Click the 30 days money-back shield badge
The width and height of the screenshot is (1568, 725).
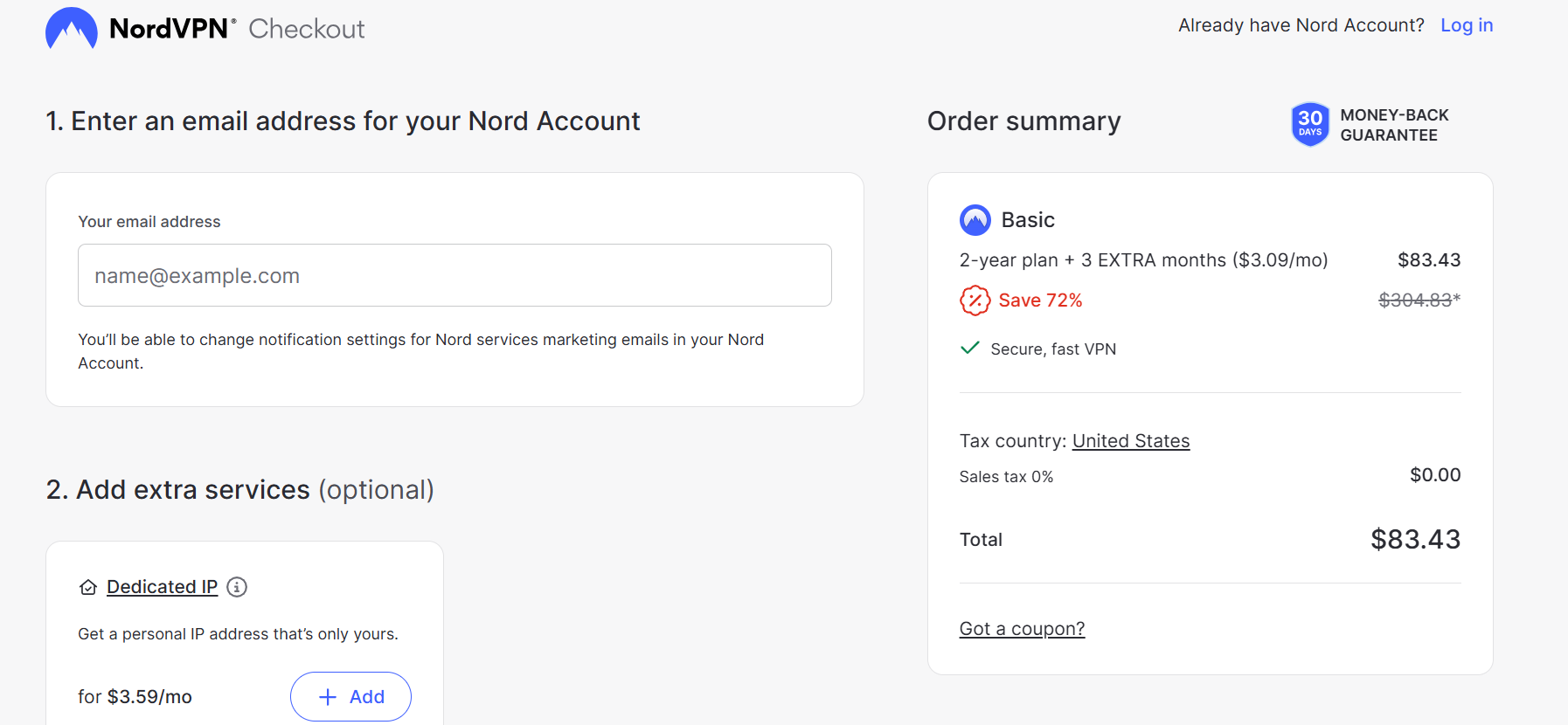point(1309,124)
